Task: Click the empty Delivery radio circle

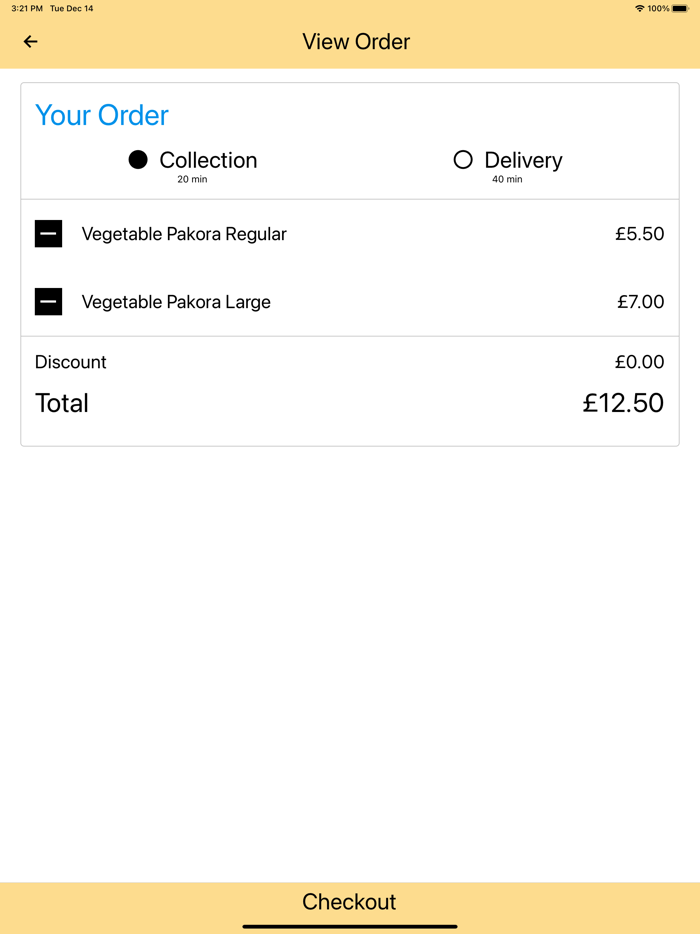Action: (463, 159)
